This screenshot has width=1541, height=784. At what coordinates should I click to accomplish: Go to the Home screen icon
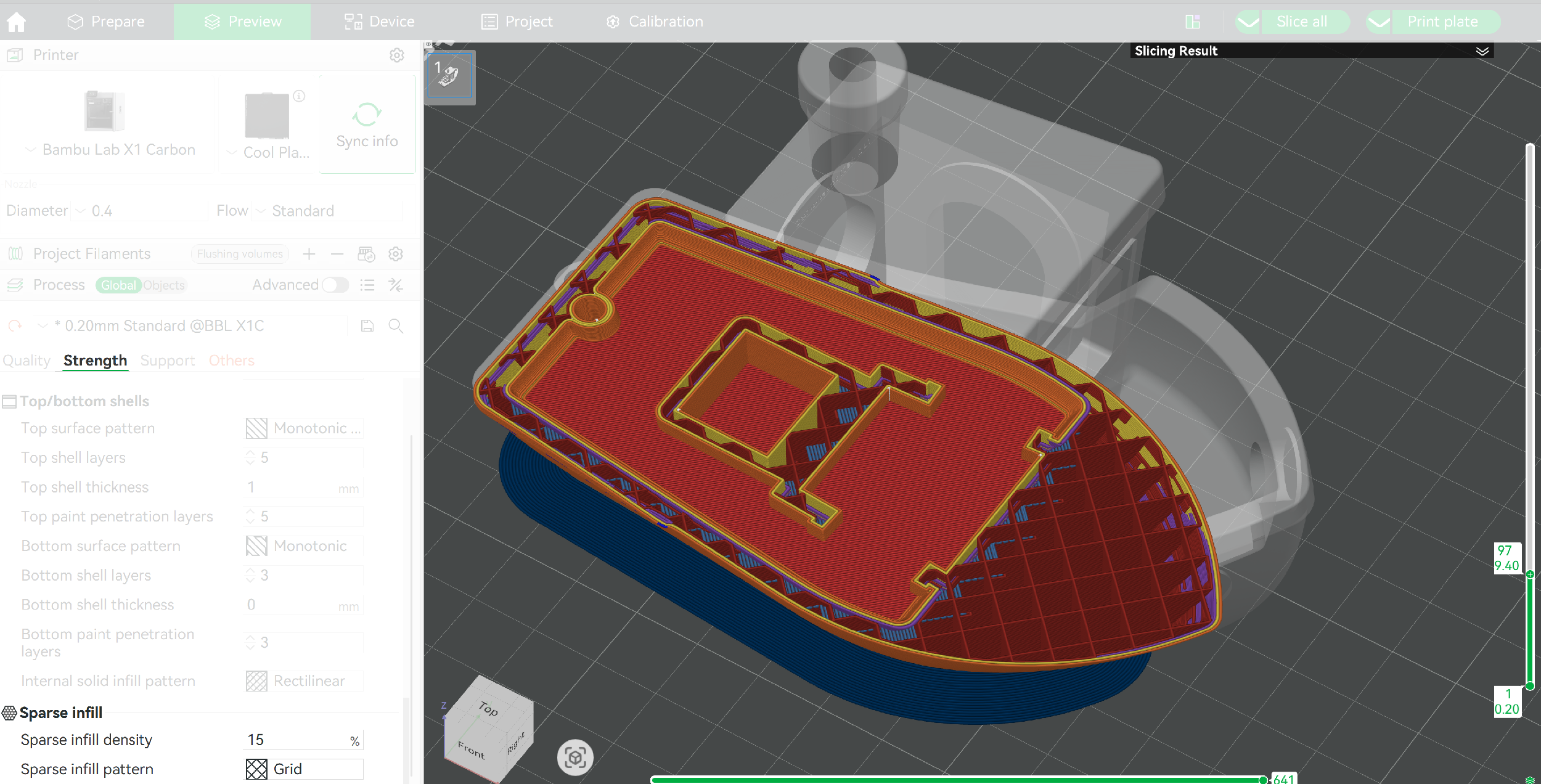point(17,22)
